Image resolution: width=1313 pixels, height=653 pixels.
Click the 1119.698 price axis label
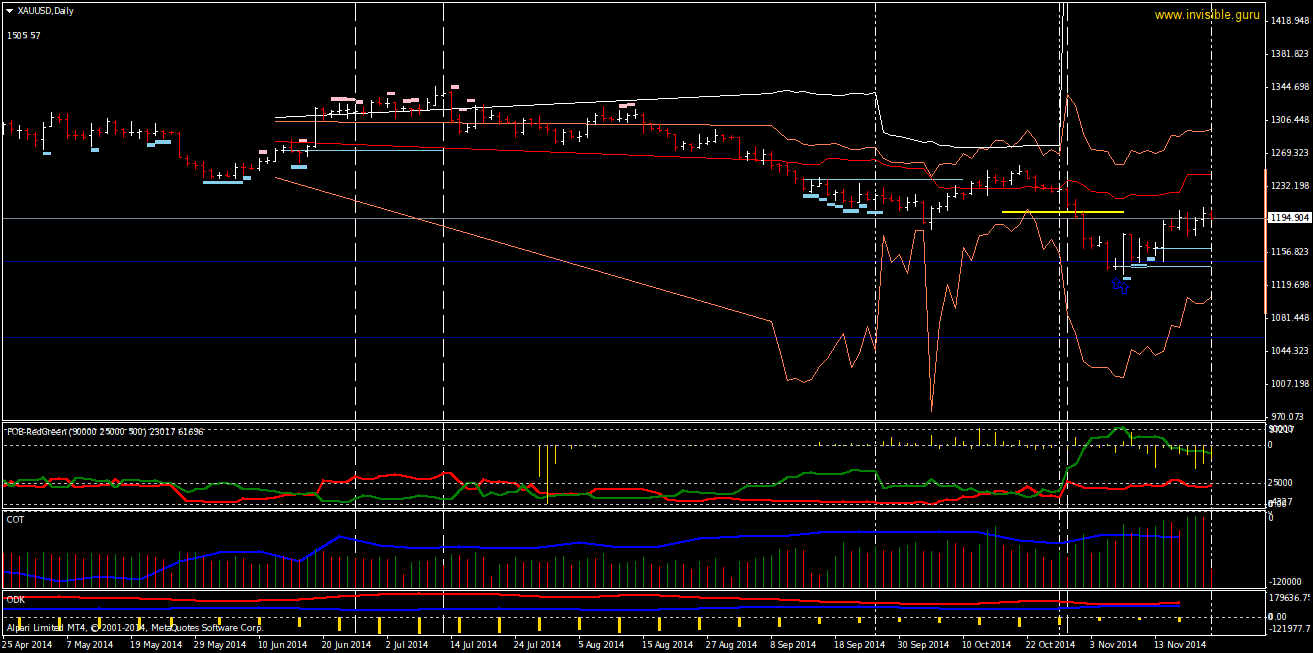coord(1290,285)
